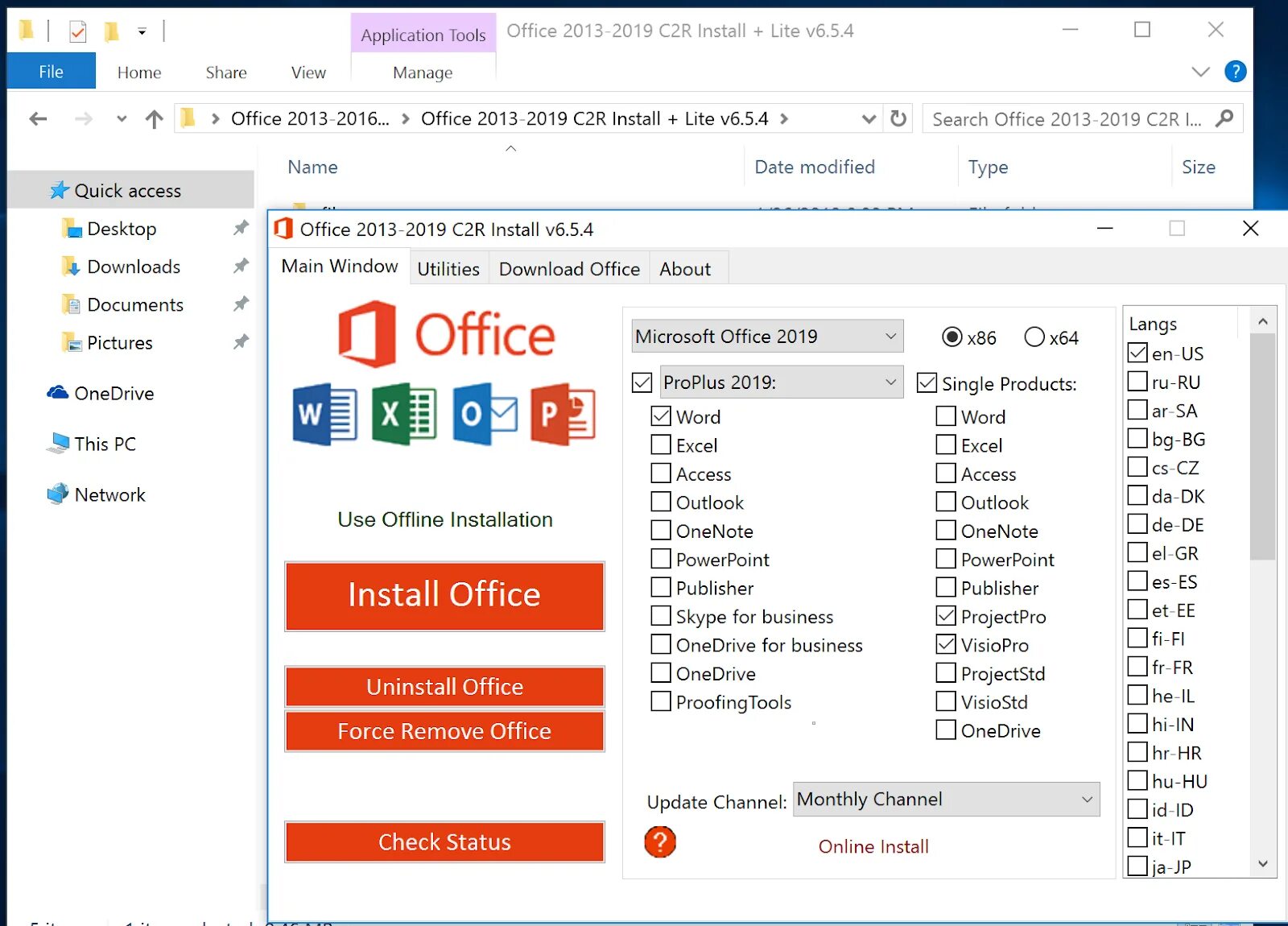The height and width of the screenshot is (926, 1288).
Task: Open Customize Quick Access Toolbar dropdown
Action: [x=142, y=32]
